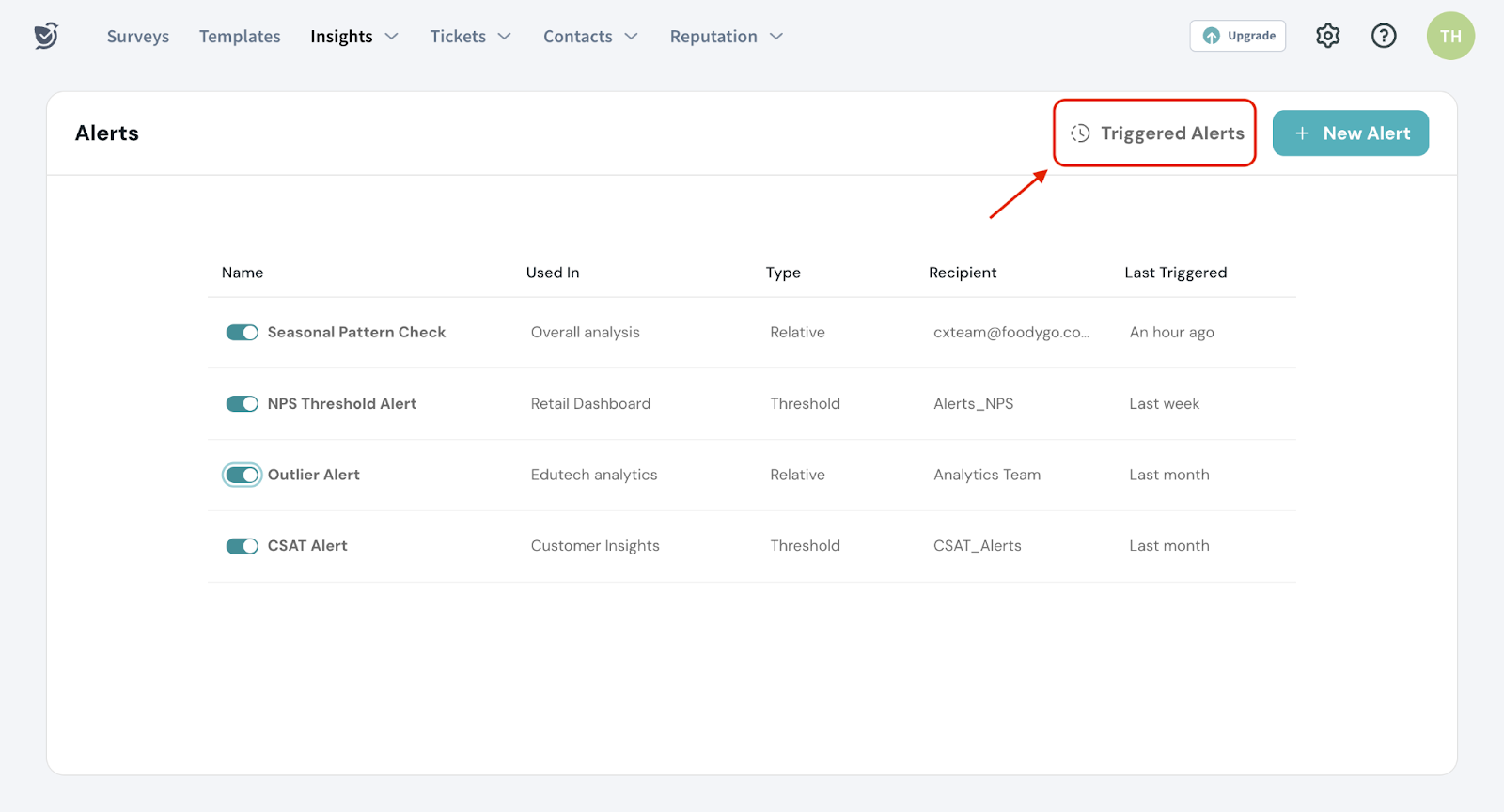Toggle the NPS Threshold Alert switch
The width and height of the screenshot is (1504, 812).
coord(242,404)
